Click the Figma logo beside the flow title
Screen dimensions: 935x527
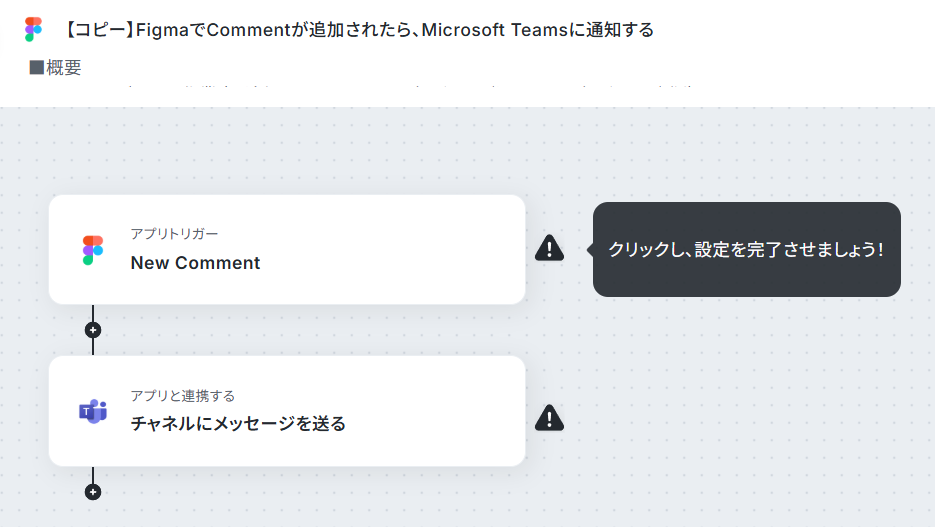(33, 29)
